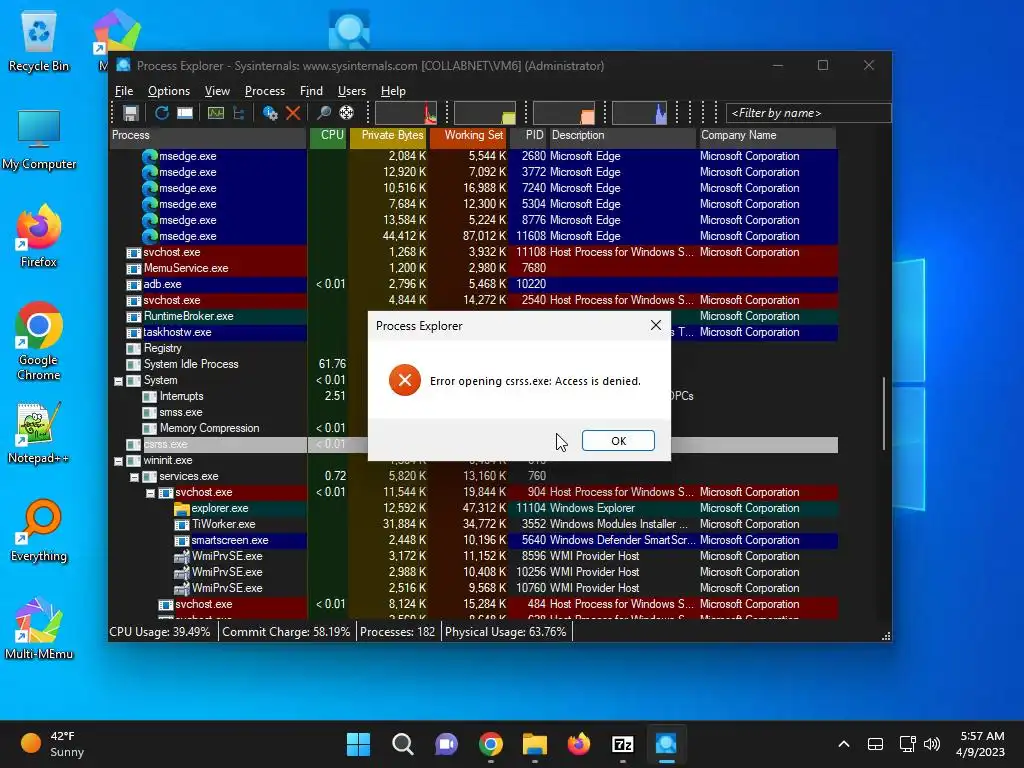Click the red Kill Process icon
The height and width of the screenshot is (768, 1024).
click(293, 113)
